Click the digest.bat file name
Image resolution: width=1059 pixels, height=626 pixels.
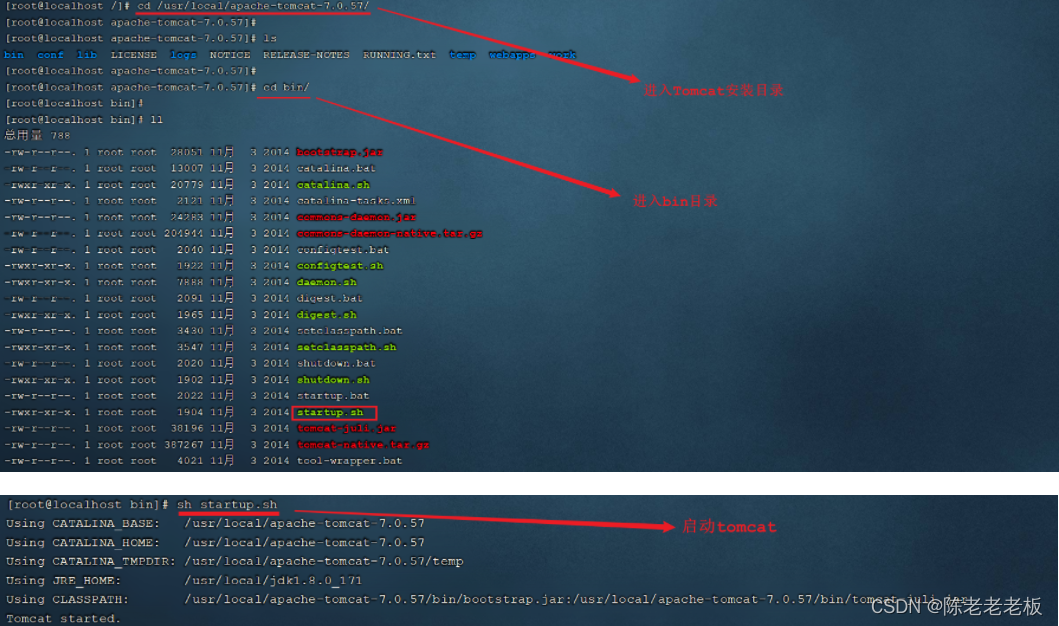(x=330, y=298)
